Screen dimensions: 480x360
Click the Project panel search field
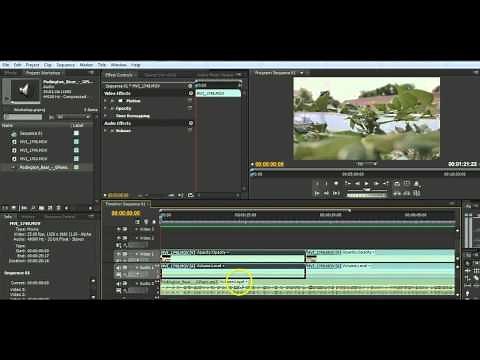point(23,117)
